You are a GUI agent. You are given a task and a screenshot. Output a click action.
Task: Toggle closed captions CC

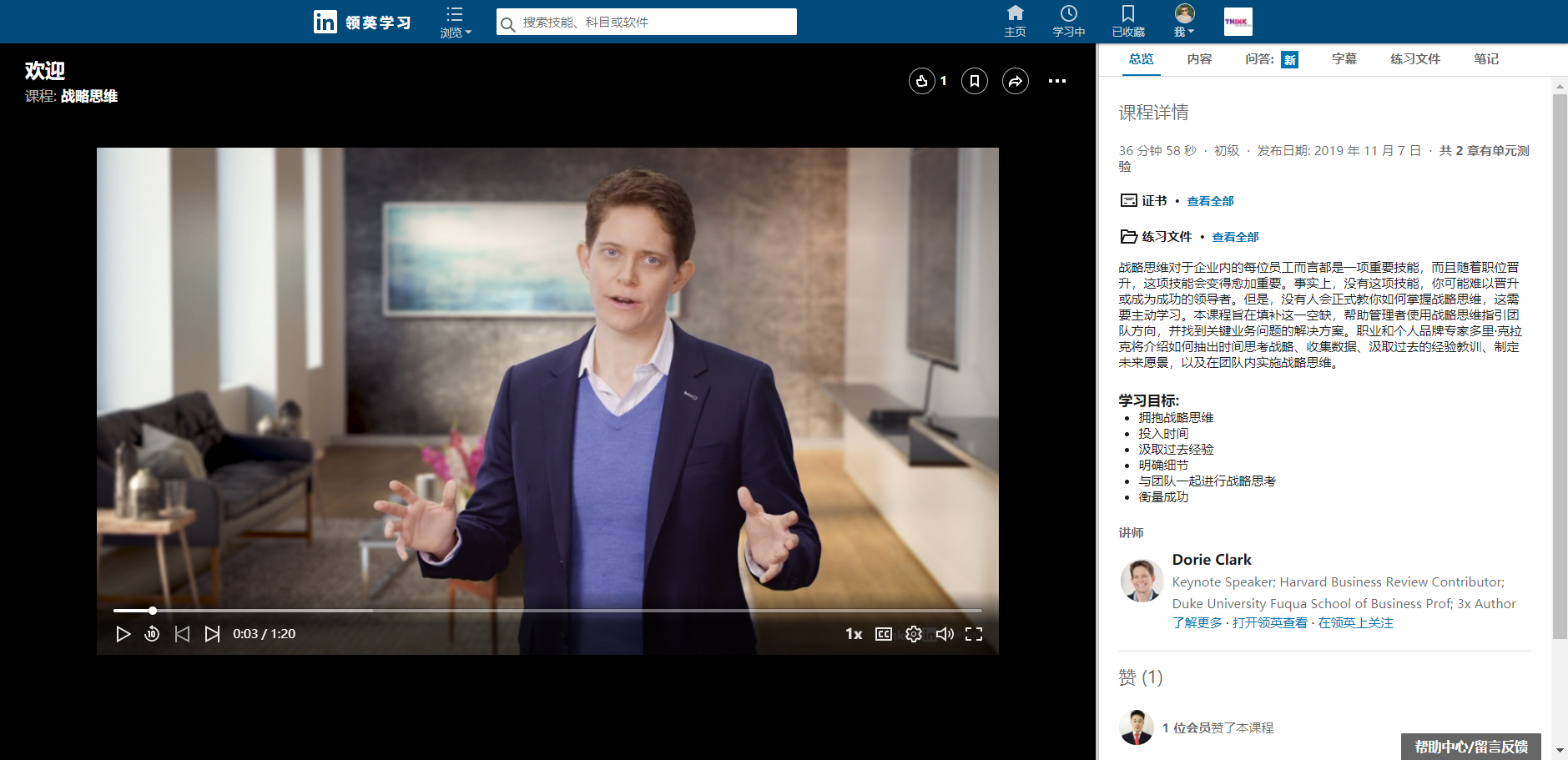click(884, 634)
